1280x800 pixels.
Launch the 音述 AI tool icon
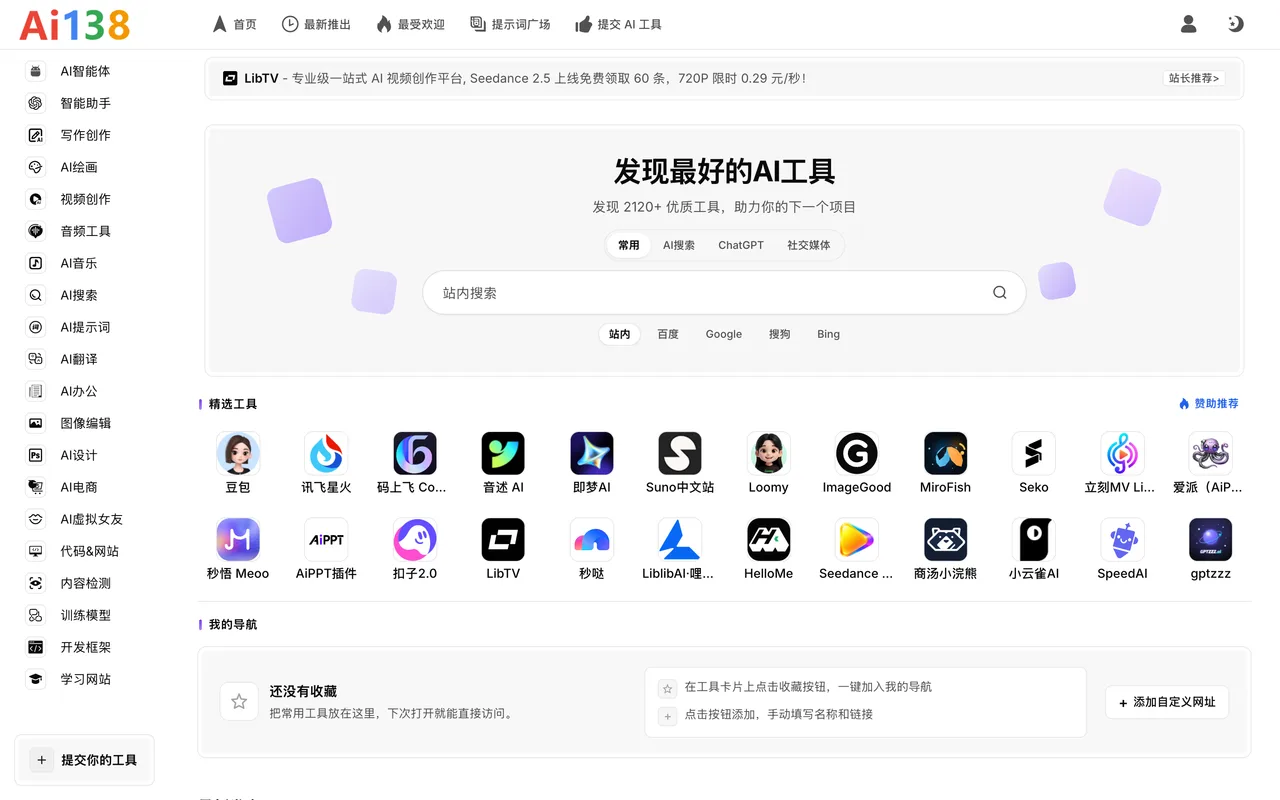pos(503,453)
